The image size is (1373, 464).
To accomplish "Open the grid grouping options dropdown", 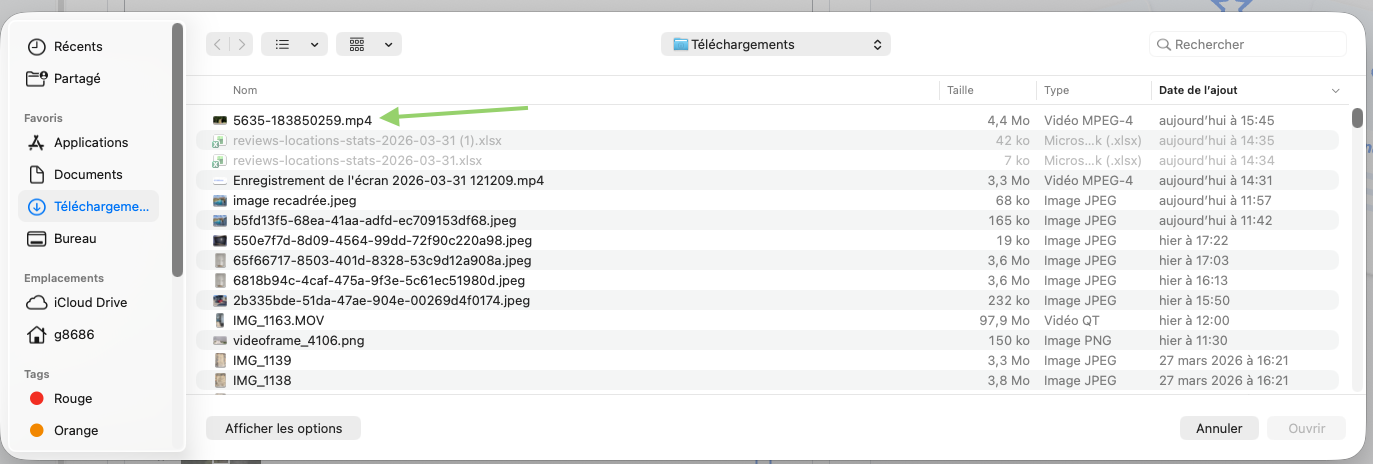I will 369,44.
